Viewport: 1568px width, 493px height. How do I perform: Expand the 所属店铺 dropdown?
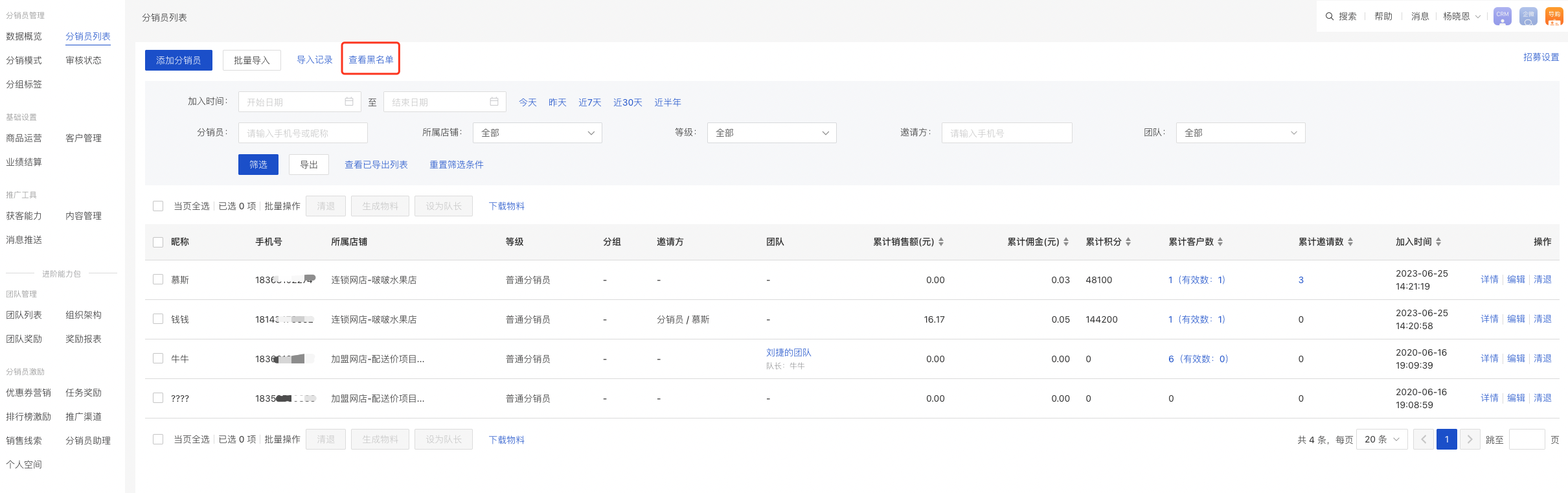point(537,133)
